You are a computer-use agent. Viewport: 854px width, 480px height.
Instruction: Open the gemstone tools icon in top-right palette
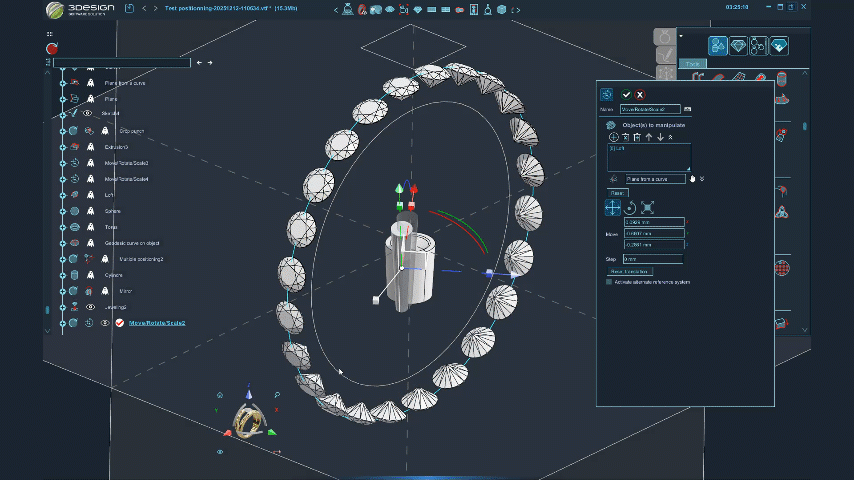click(x=738, y=46)
